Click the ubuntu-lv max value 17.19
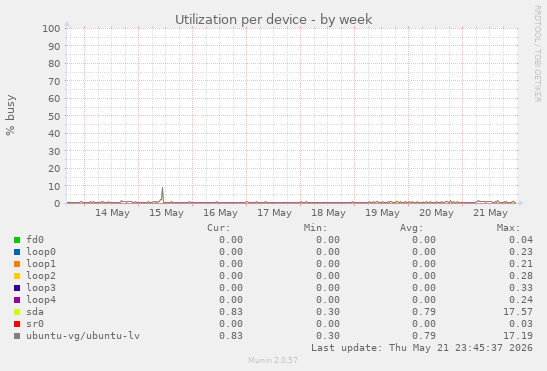The width and height of the screenshot is (547, 371). 518,336
